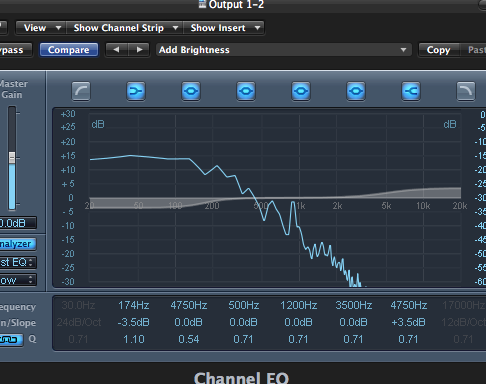Open the Show Channel Strip dropdown

124,28
